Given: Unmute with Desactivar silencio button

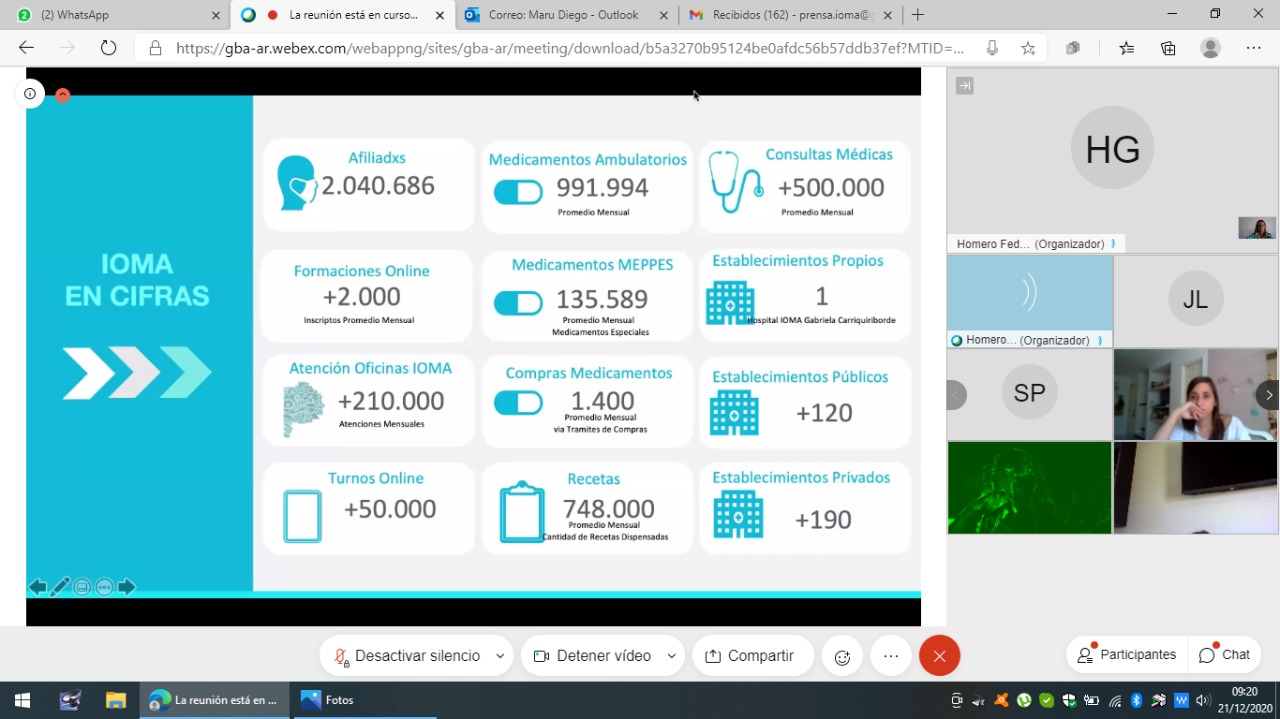Looking at the screenshot, I should pos(406,656).
